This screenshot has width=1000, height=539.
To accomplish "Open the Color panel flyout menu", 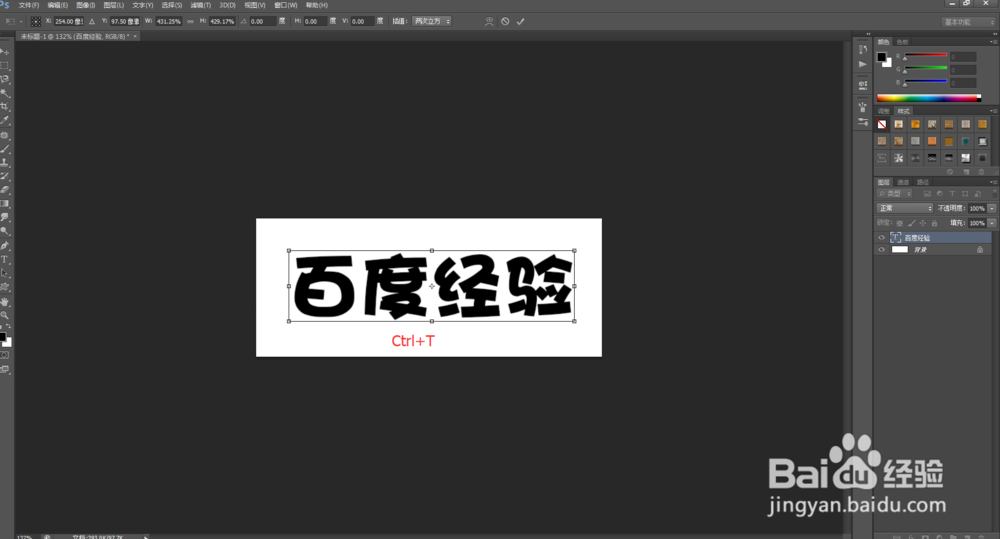I will 993,42.
